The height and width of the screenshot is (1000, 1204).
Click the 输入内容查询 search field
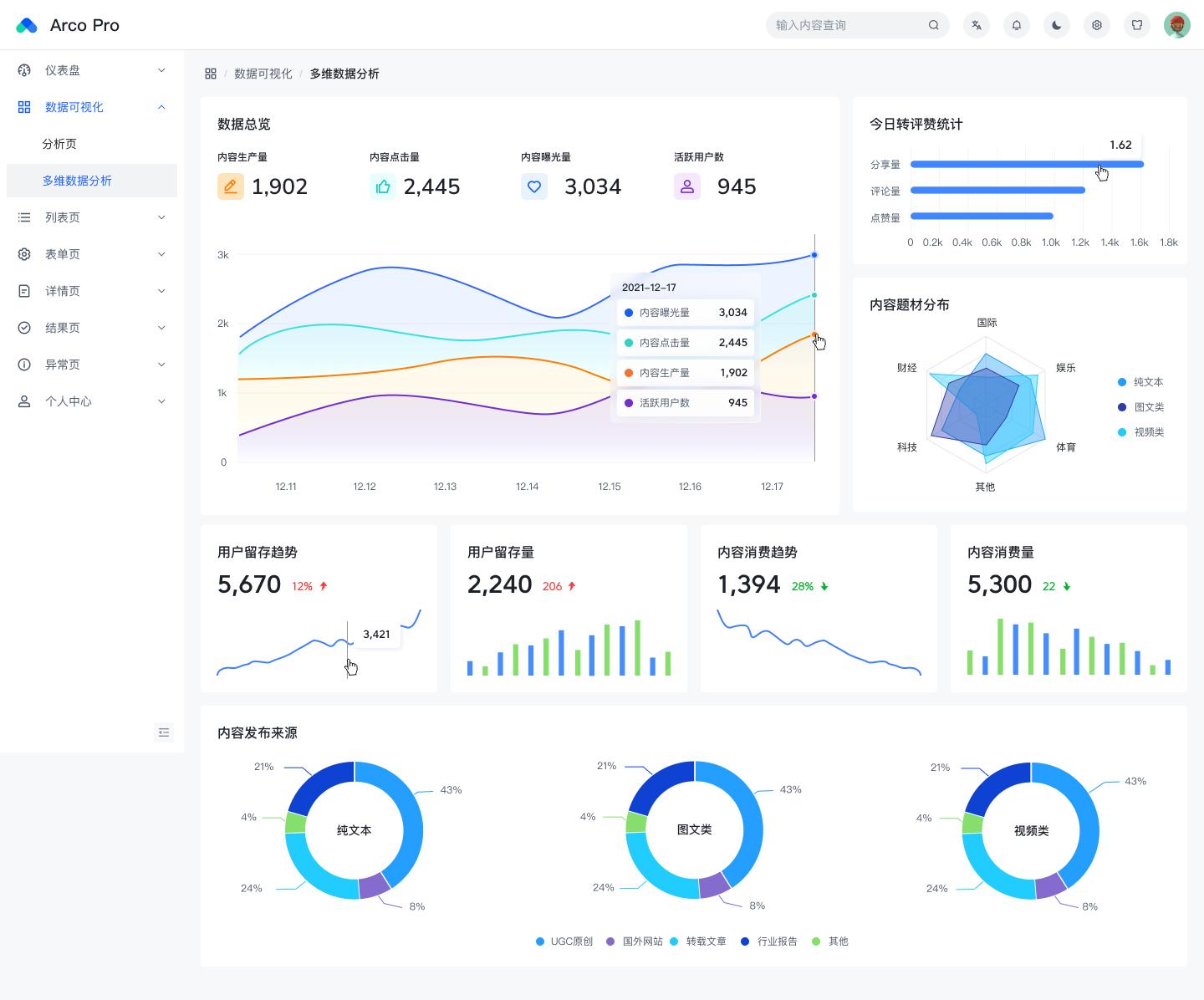(x=858, y=25)
